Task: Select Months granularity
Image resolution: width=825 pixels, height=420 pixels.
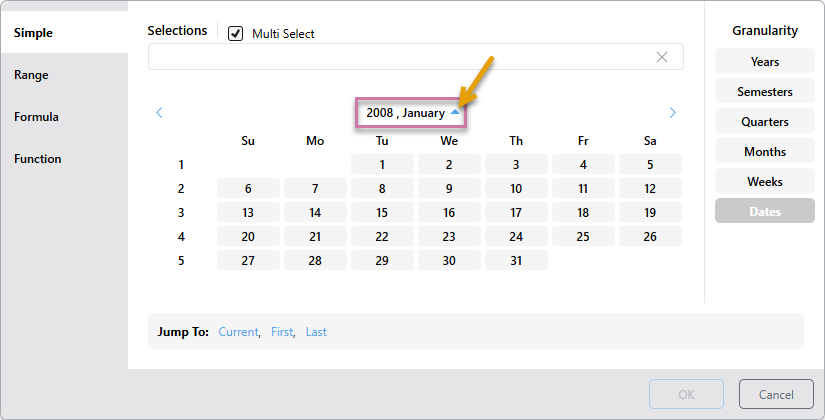Action: (x=764, y=152)
